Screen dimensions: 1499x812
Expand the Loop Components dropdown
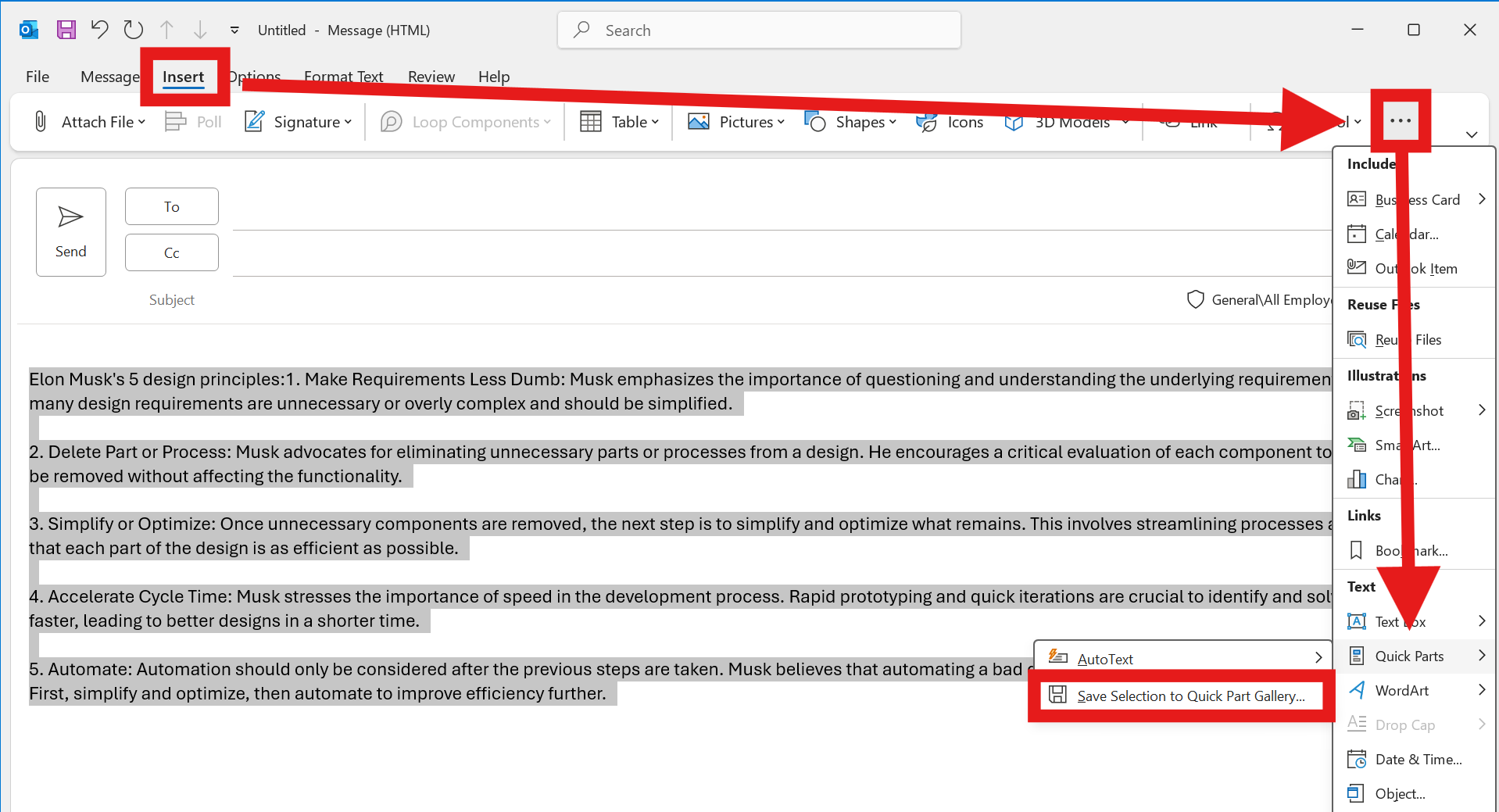[466, 122]
